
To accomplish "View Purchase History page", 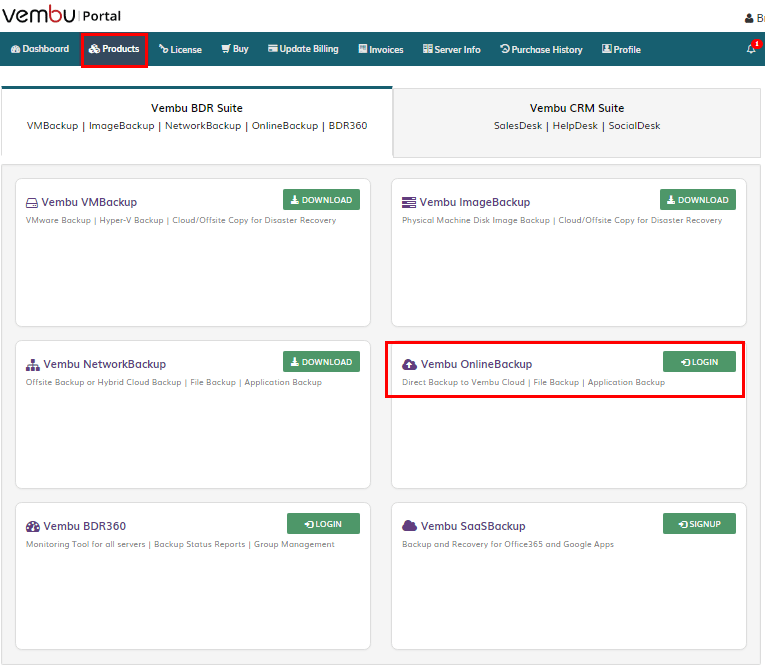I will pos(541,49).
